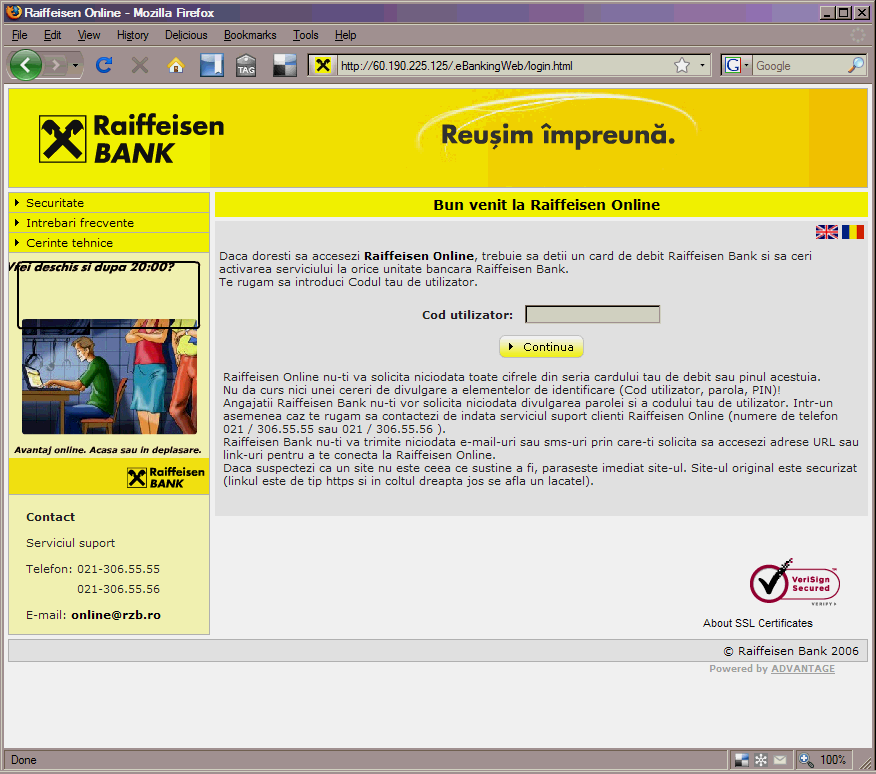Click the zoom magnifier icon in status bar
Viewport: 876px width, 774px height.
tap(806, 760)
